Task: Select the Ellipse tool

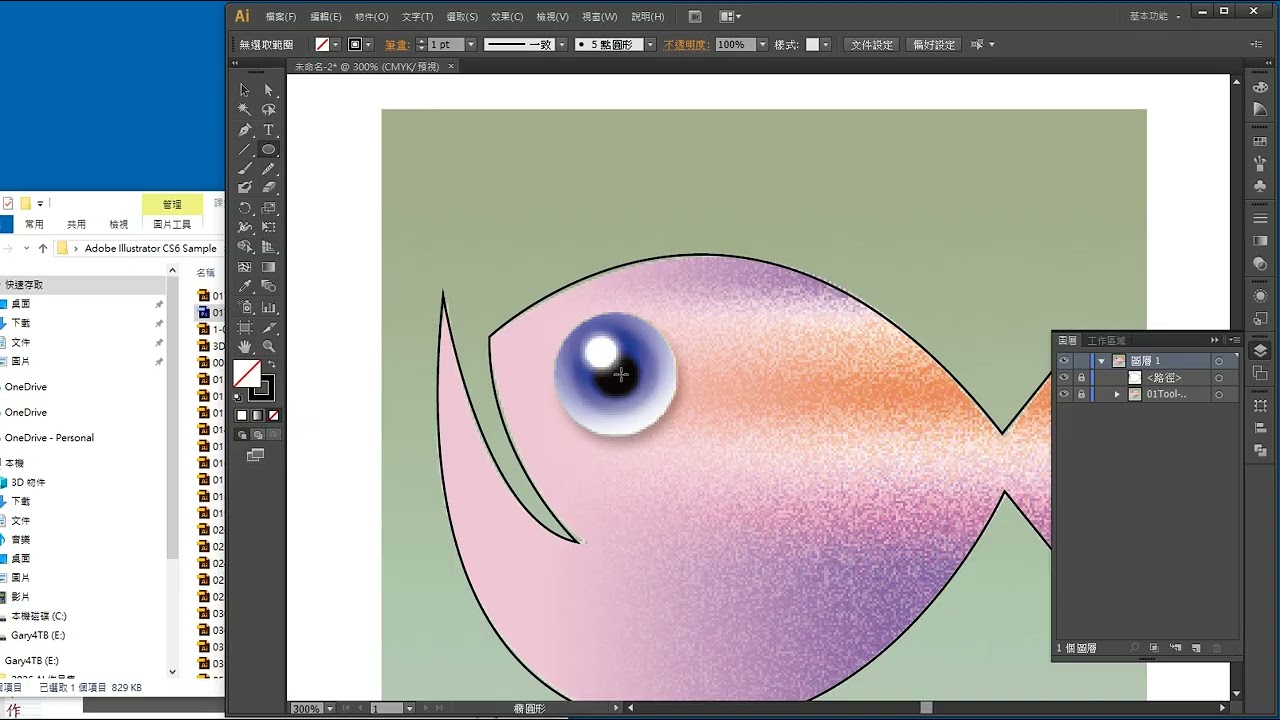Action: point(269,149)
